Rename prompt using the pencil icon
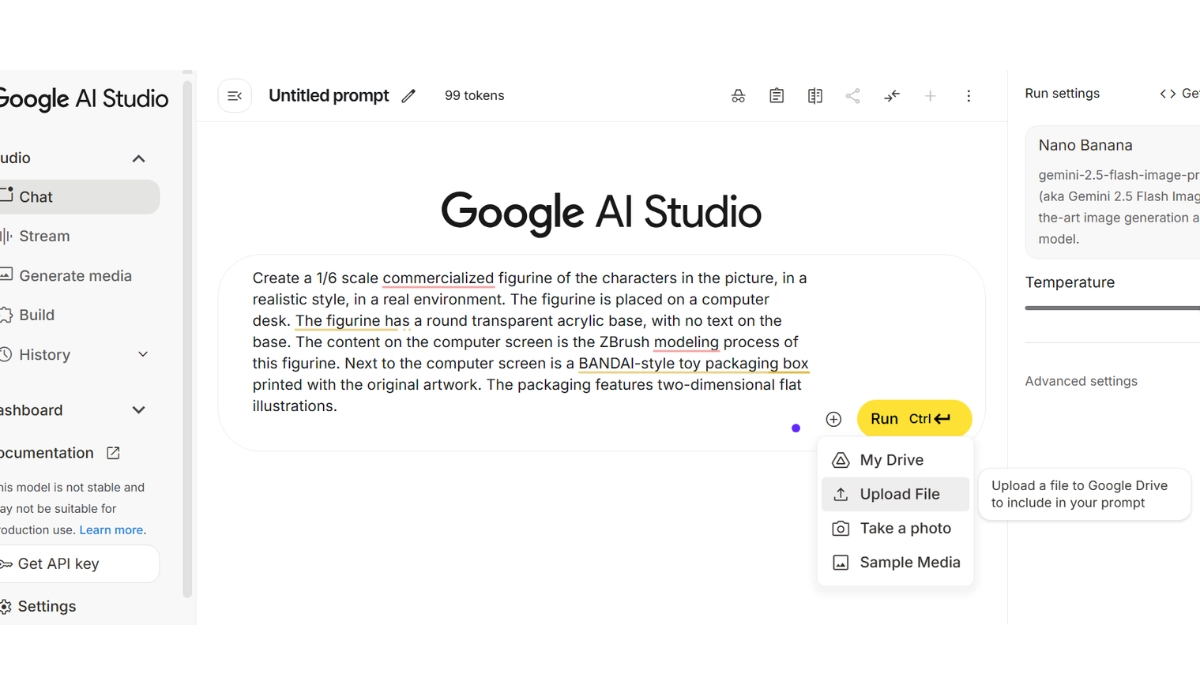The image size is (1200, 700). click(x=408, y=95)
